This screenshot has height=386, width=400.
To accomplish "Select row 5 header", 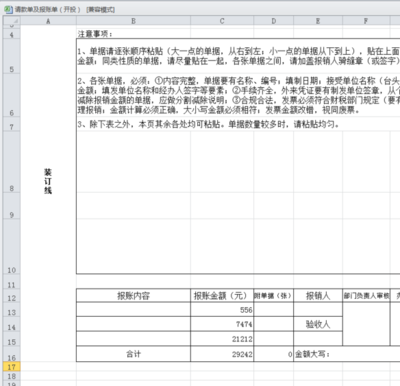I will point(11,56).
